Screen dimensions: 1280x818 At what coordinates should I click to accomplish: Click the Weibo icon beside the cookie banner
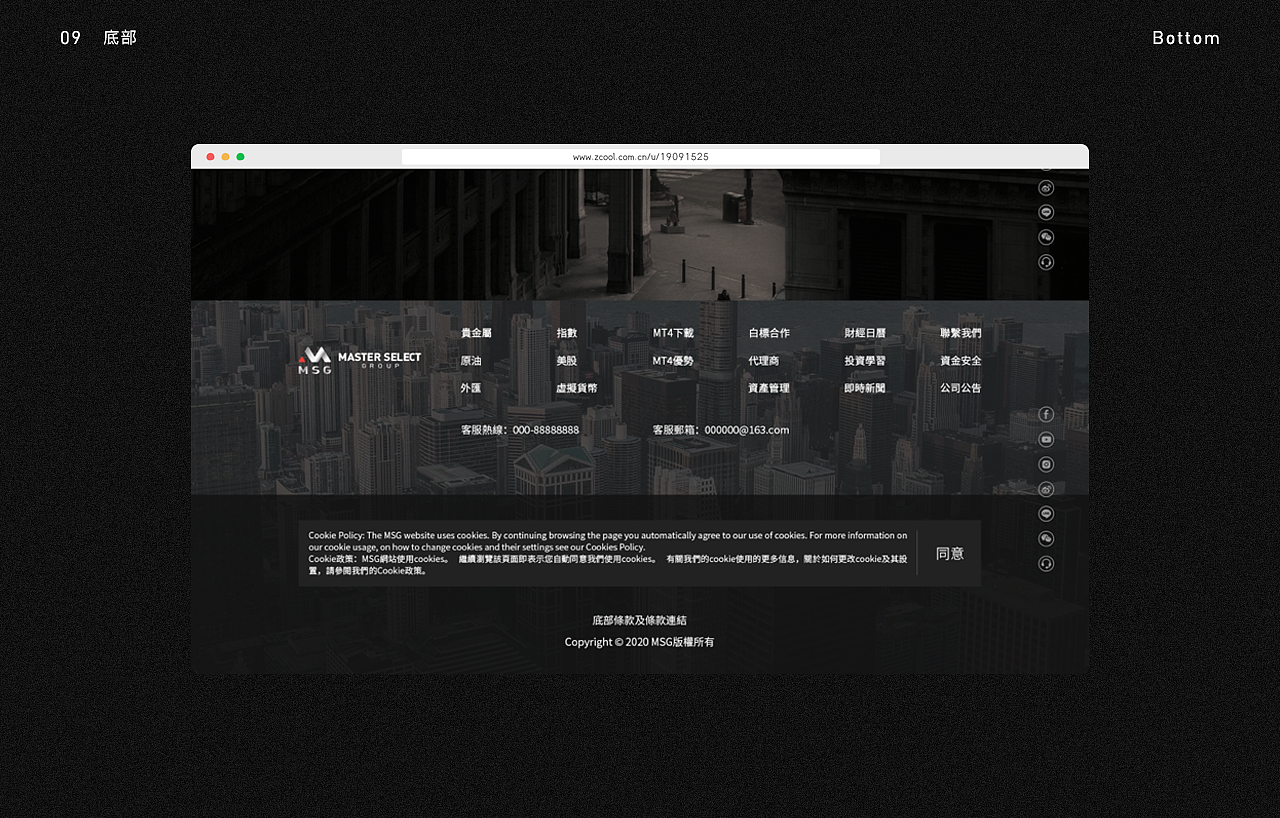pos(1046,489)
